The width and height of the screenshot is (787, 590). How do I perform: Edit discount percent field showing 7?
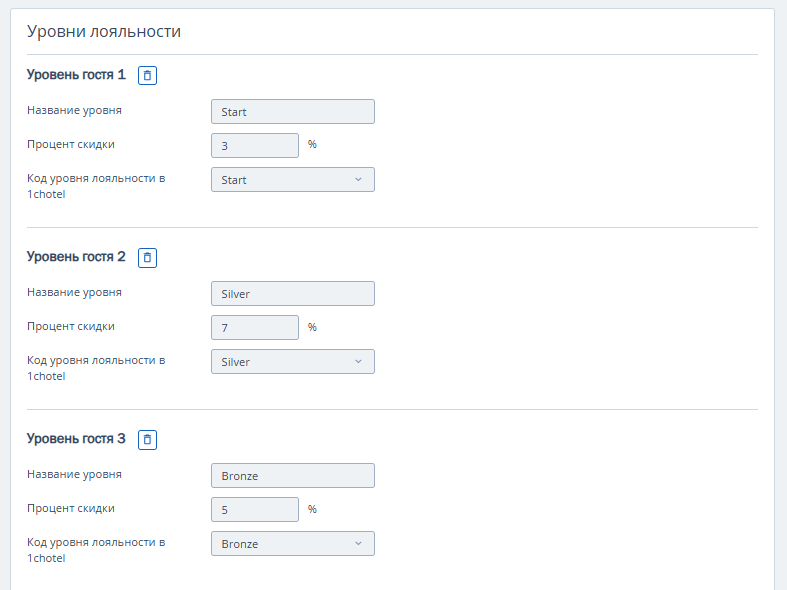click(x=255, y=328)
